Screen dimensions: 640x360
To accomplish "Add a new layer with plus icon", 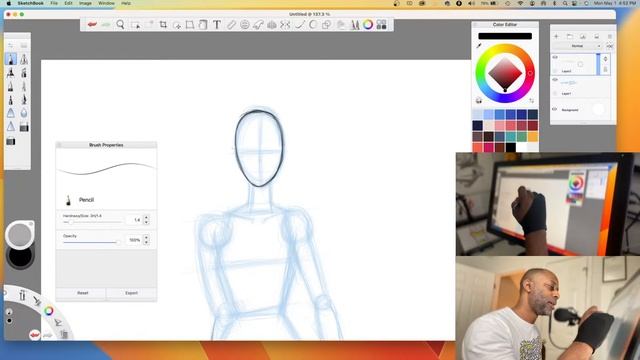I will (556, 36).
